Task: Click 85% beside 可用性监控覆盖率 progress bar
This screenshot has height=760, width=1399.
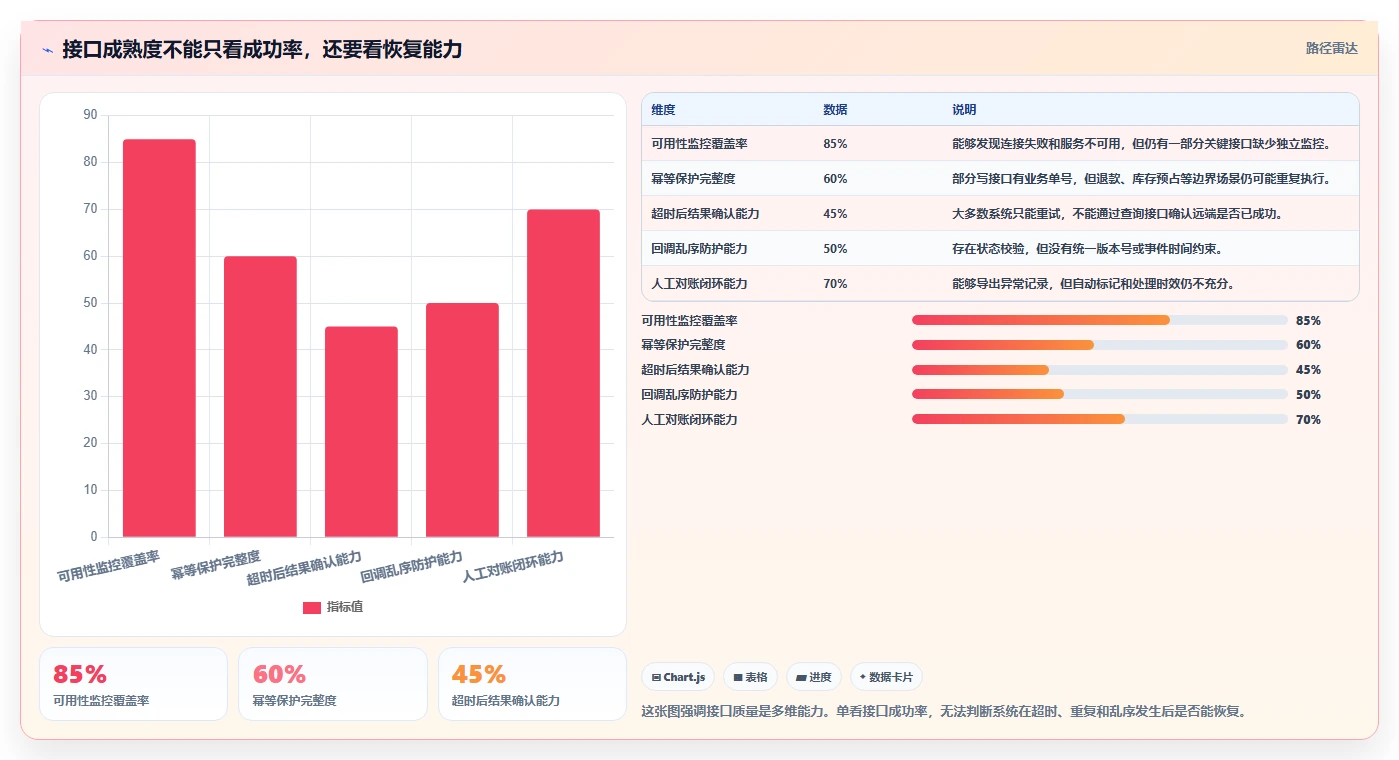Action: (x=1308, y=321)
